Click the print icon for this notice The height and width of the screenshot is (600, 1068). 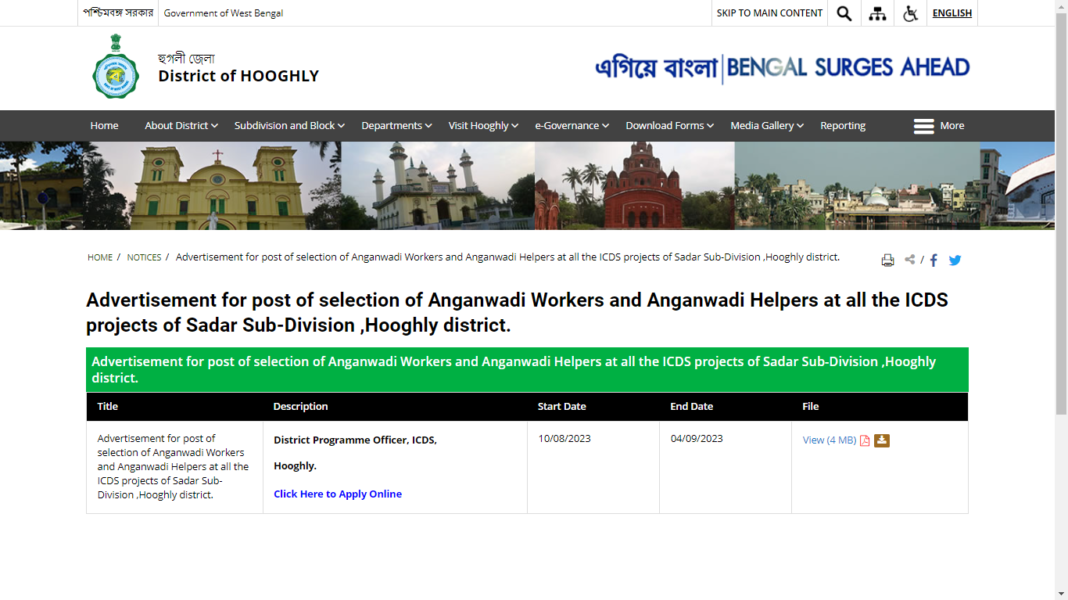click(x=887, y=259)
